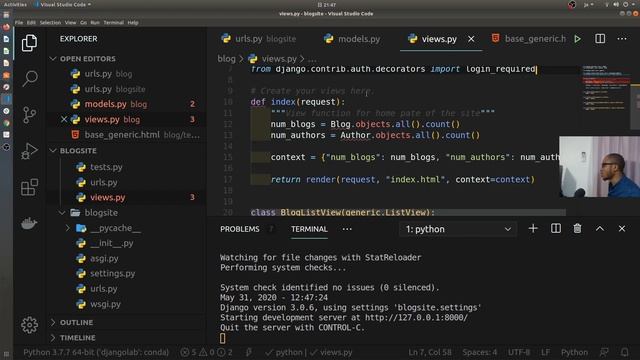Click the class BlogListView code line
The width and height of the screenshot is (640, 360).
[x=342, y=212]
